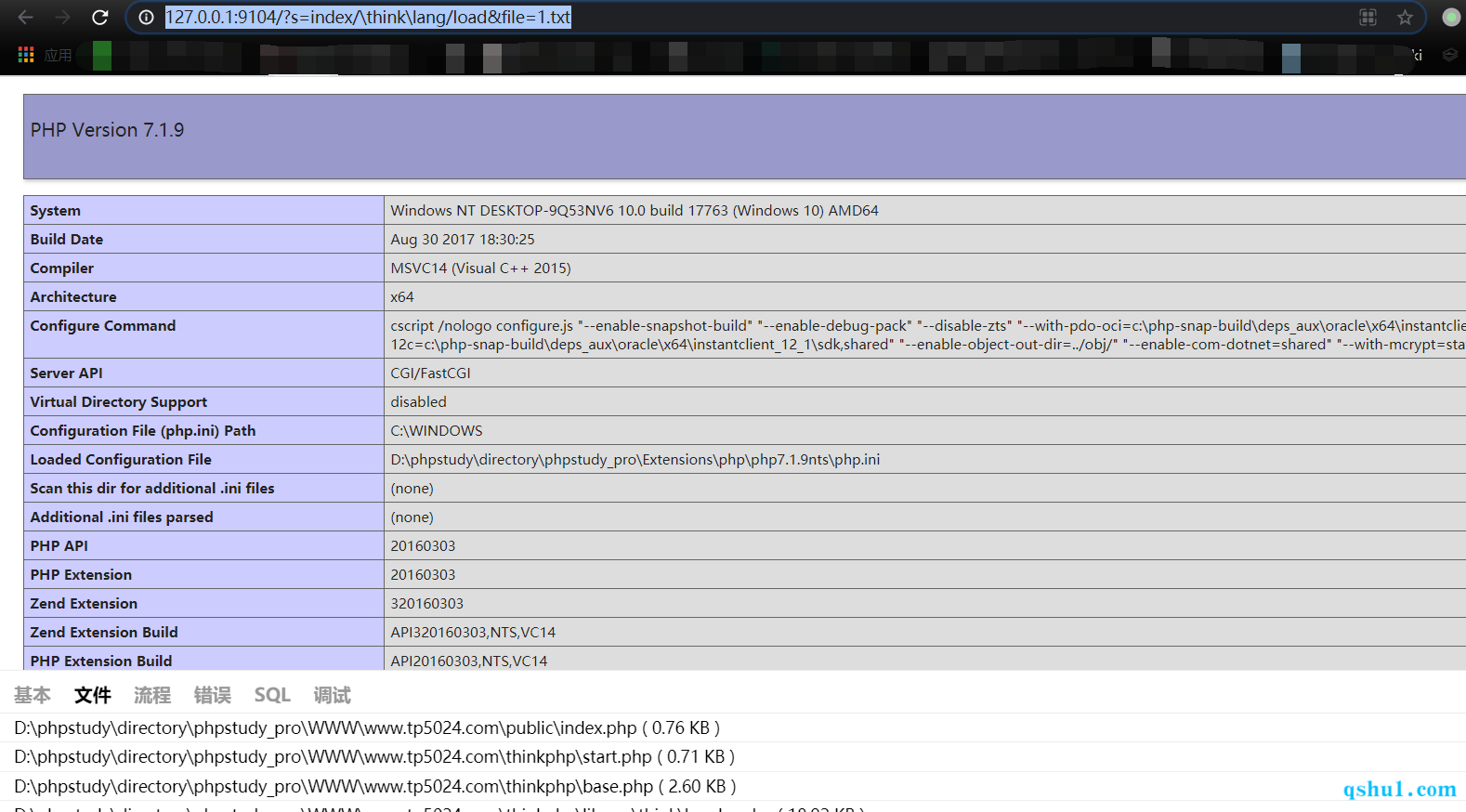The image size is (1466, 812).
Task: Select the System row label
Action: pos(55,211)
